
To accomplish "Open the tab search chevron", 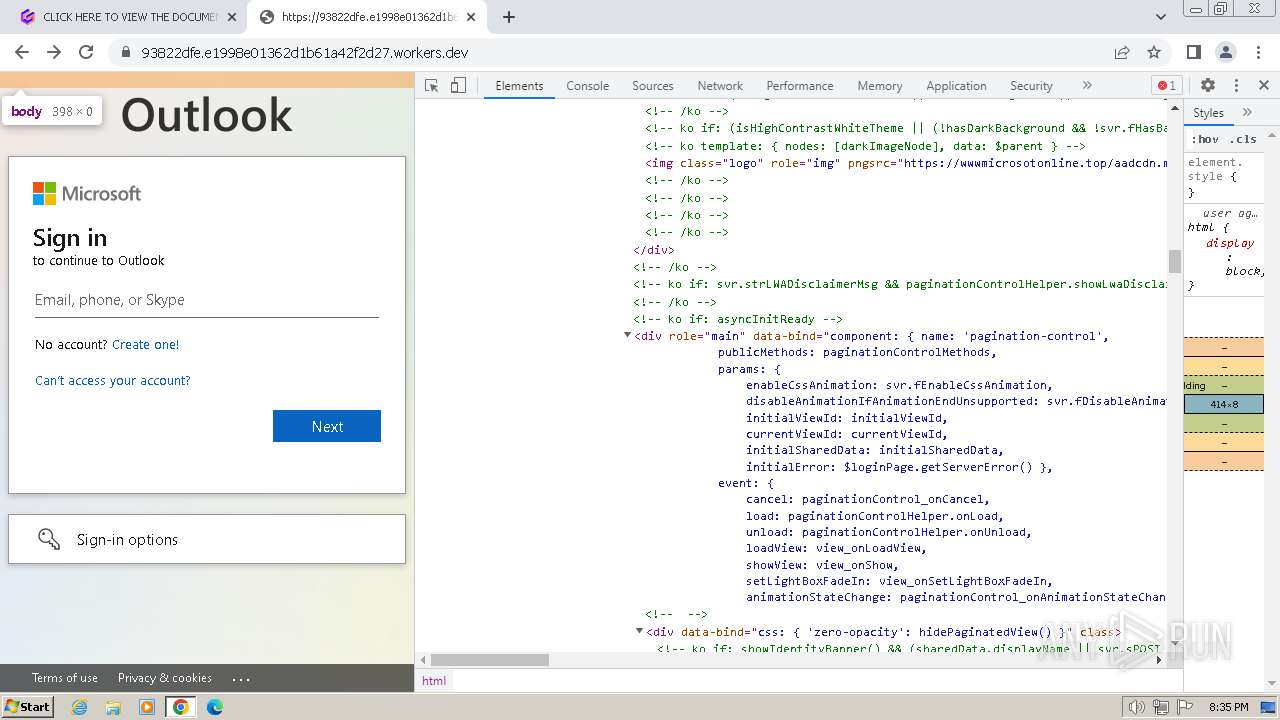I will pyautogui.click(x=1161, y=17).
